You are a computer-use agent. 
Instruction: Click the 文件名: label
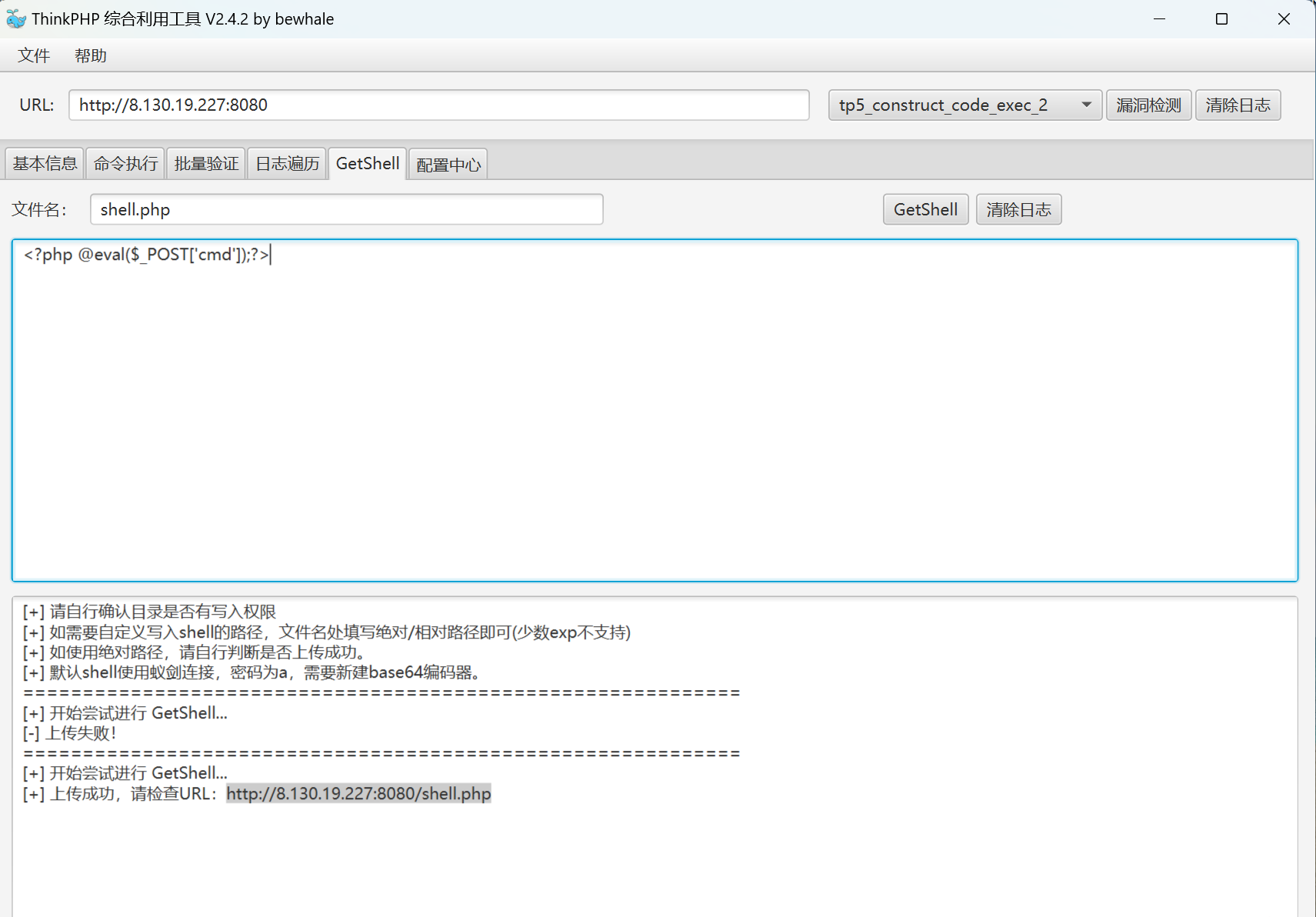[x=39, y=210]
